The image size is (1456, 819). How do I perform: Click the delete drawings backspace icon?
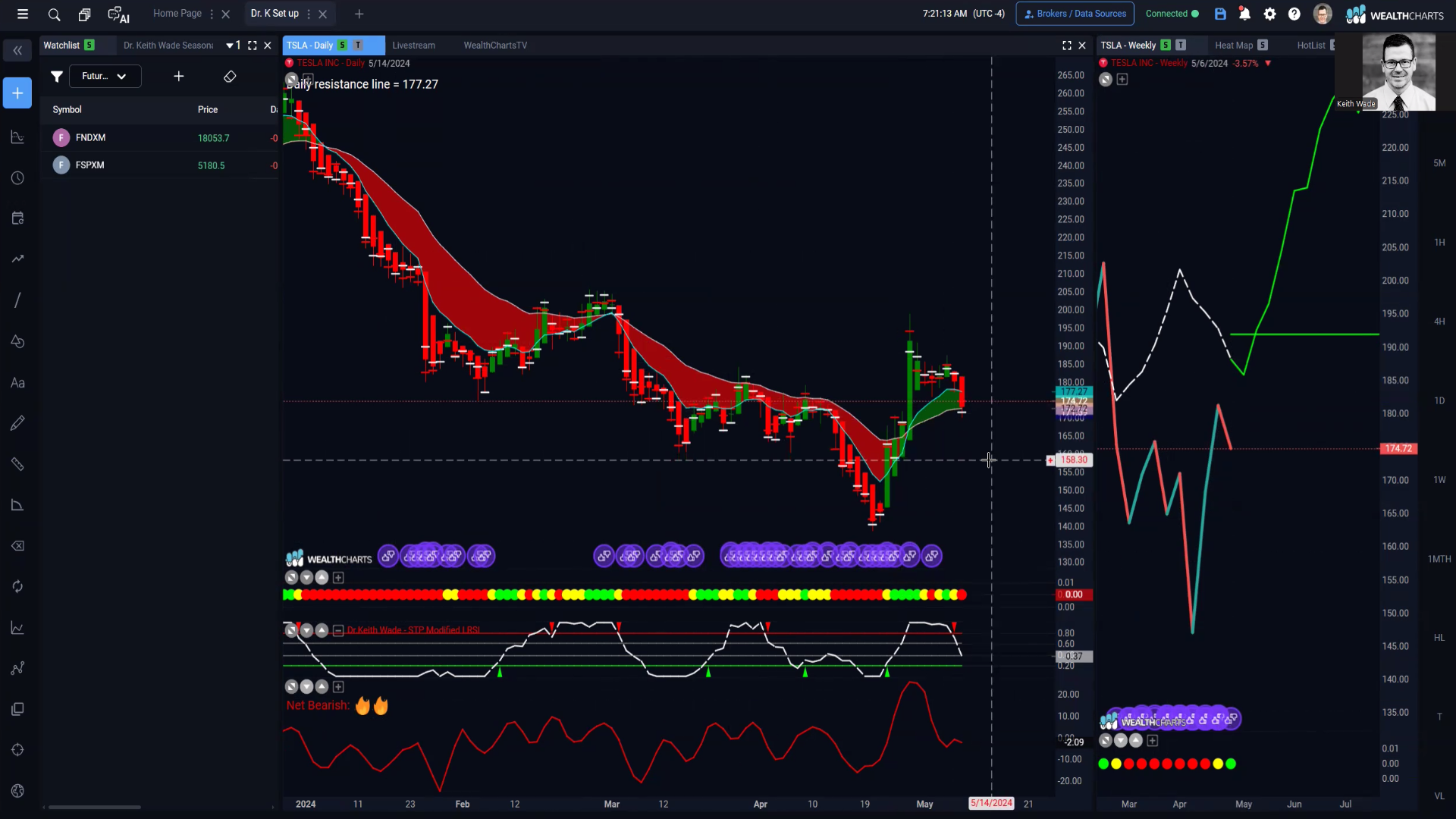tap(17, 546)
